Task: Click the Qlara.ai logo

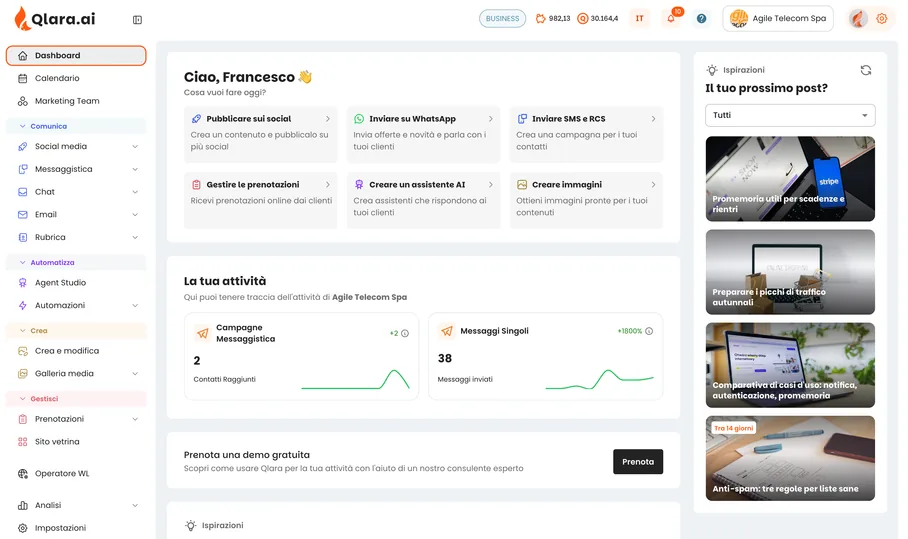Action: tap(54, 19)
